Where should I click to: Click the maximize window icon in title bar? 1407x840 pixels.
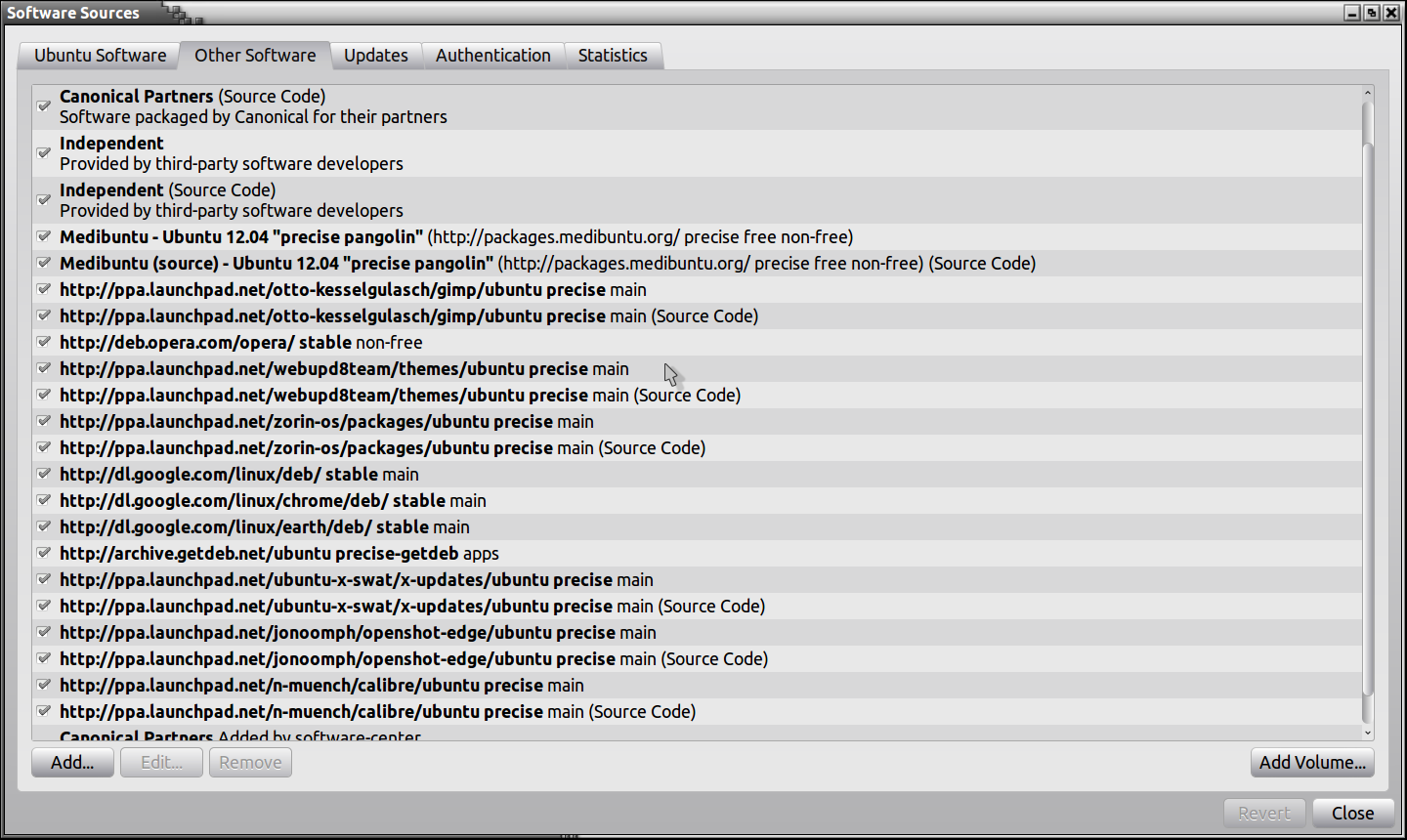[1372, 13]
